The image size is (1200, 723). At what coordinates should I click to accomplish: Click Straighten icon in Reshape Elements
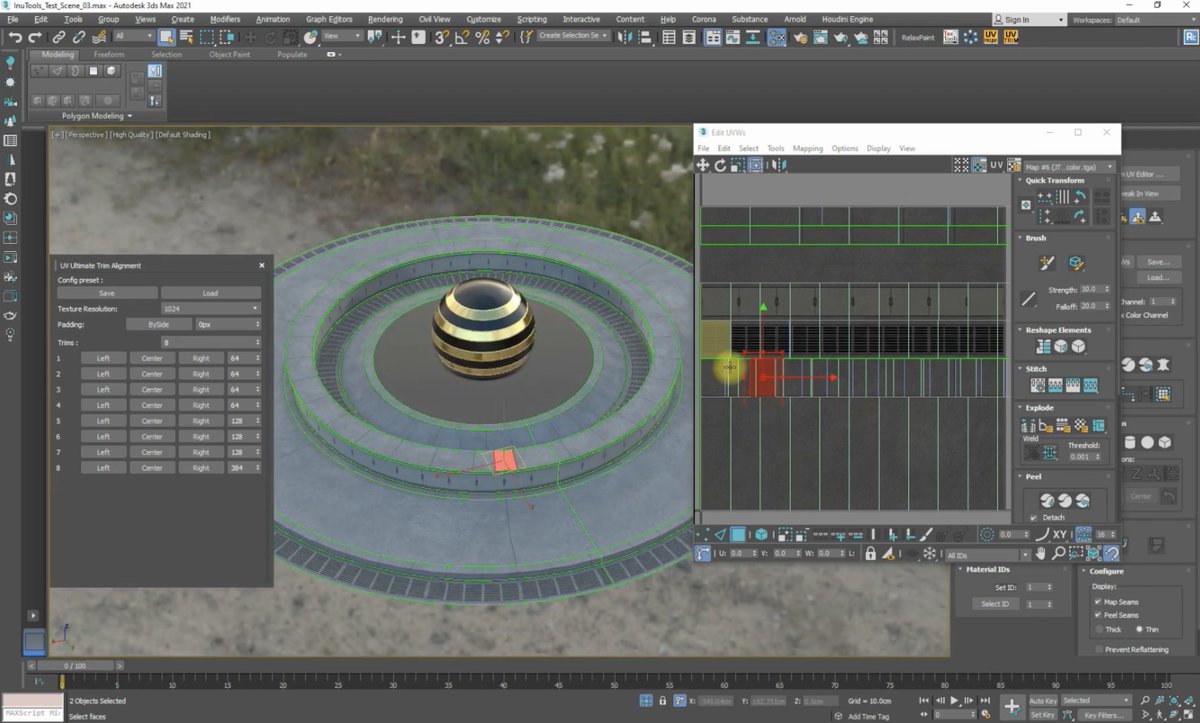(1044, 346)
